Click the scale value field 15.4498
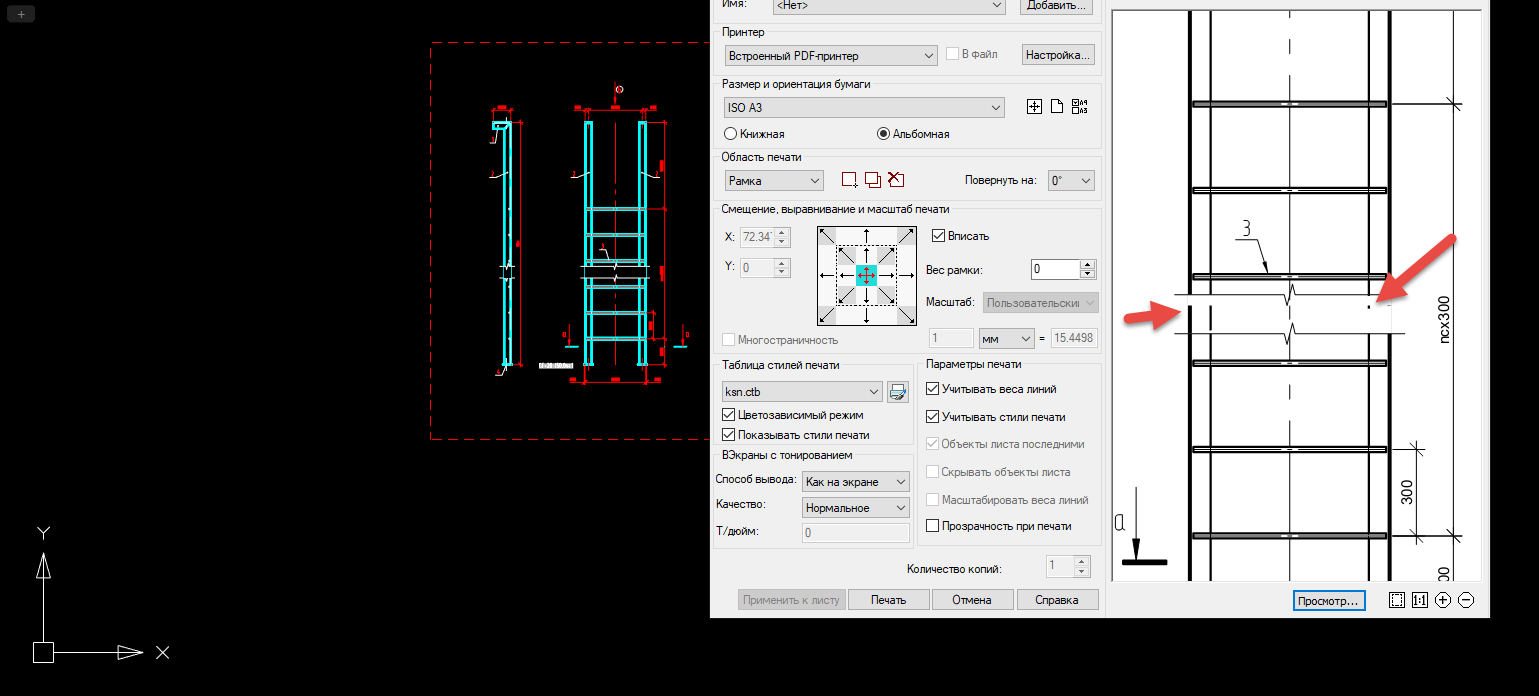Image resolution: width=1539 pixels, height=696 pixels. (x=1073, y=339)
